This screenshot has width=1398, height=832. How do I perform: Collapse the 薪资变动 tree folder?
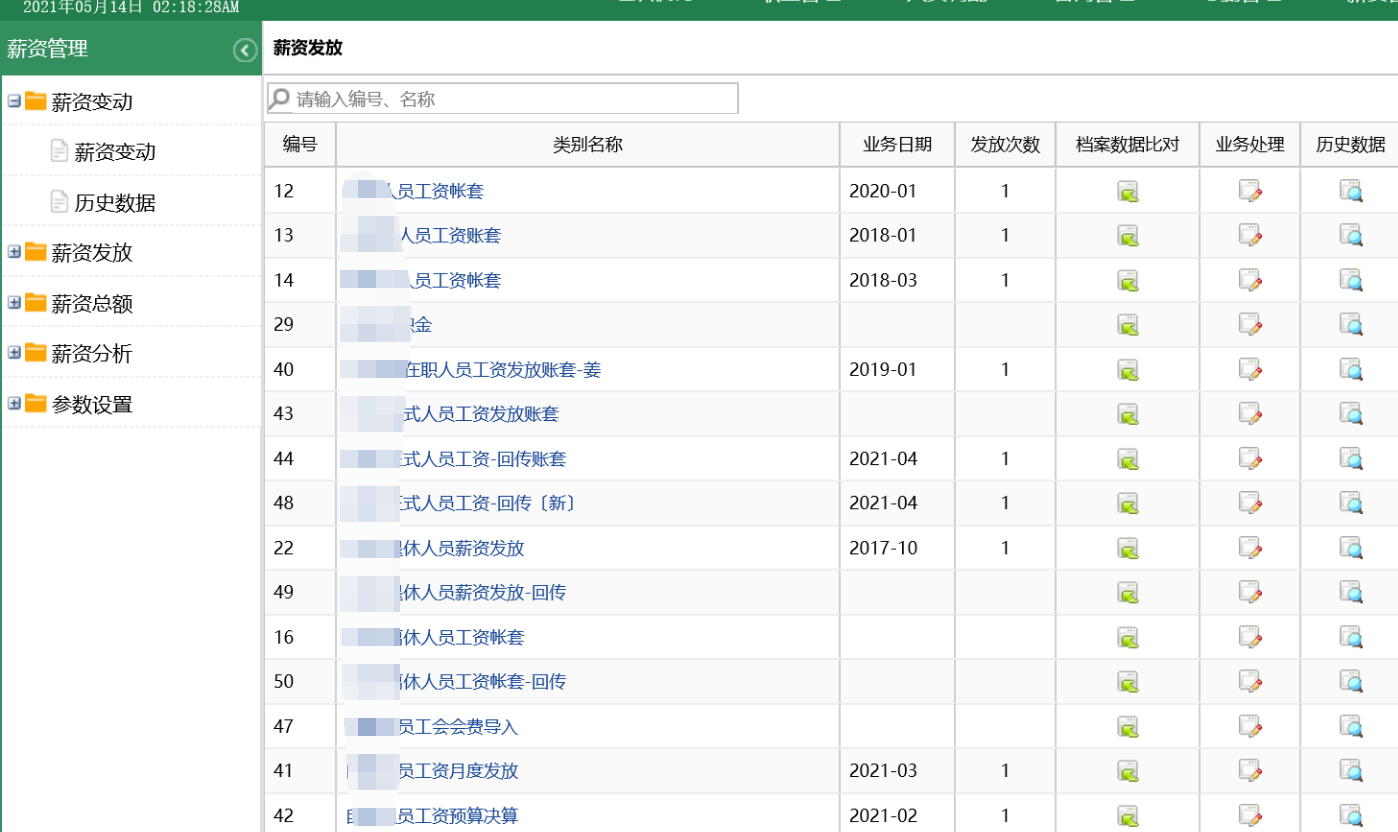coord(14,101)
